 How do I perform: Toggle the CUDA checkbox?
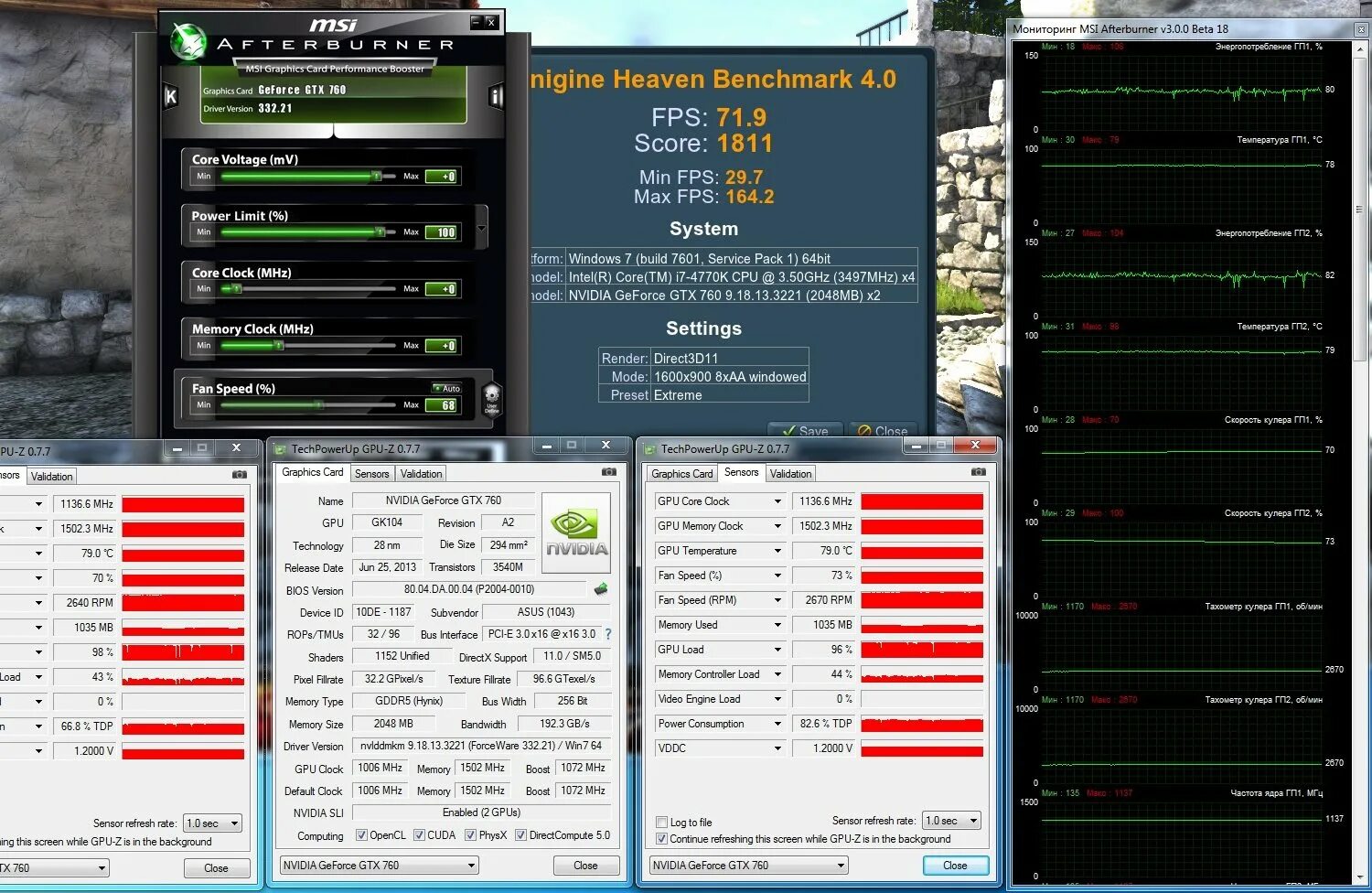click(419, 835)
